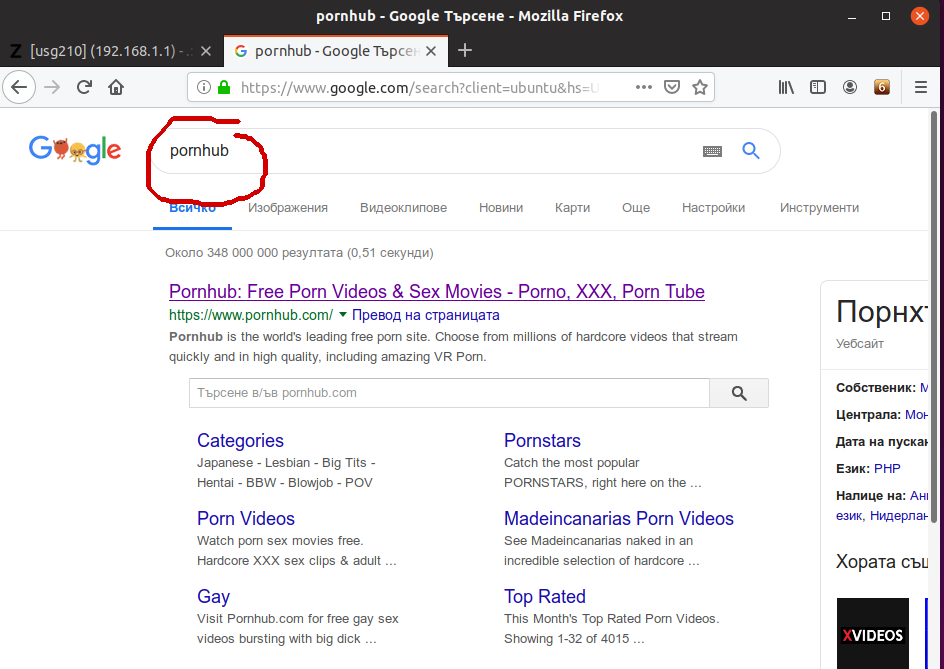Open the on-screen keyboard in search box
The width and height of the screenshot is (944, 669).
point(712,151)
